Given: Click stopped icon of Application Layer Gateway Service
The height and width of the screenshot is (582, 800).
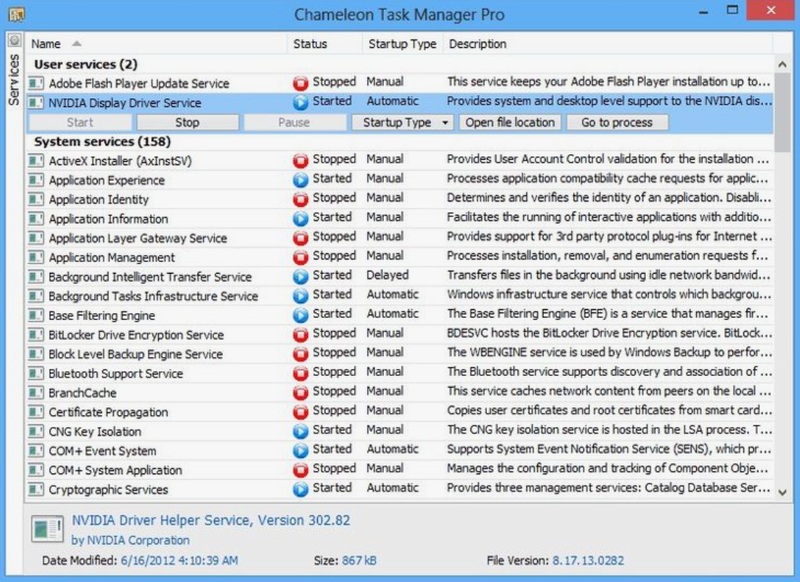Looking at the screenshot, I should tap(301, 238).
